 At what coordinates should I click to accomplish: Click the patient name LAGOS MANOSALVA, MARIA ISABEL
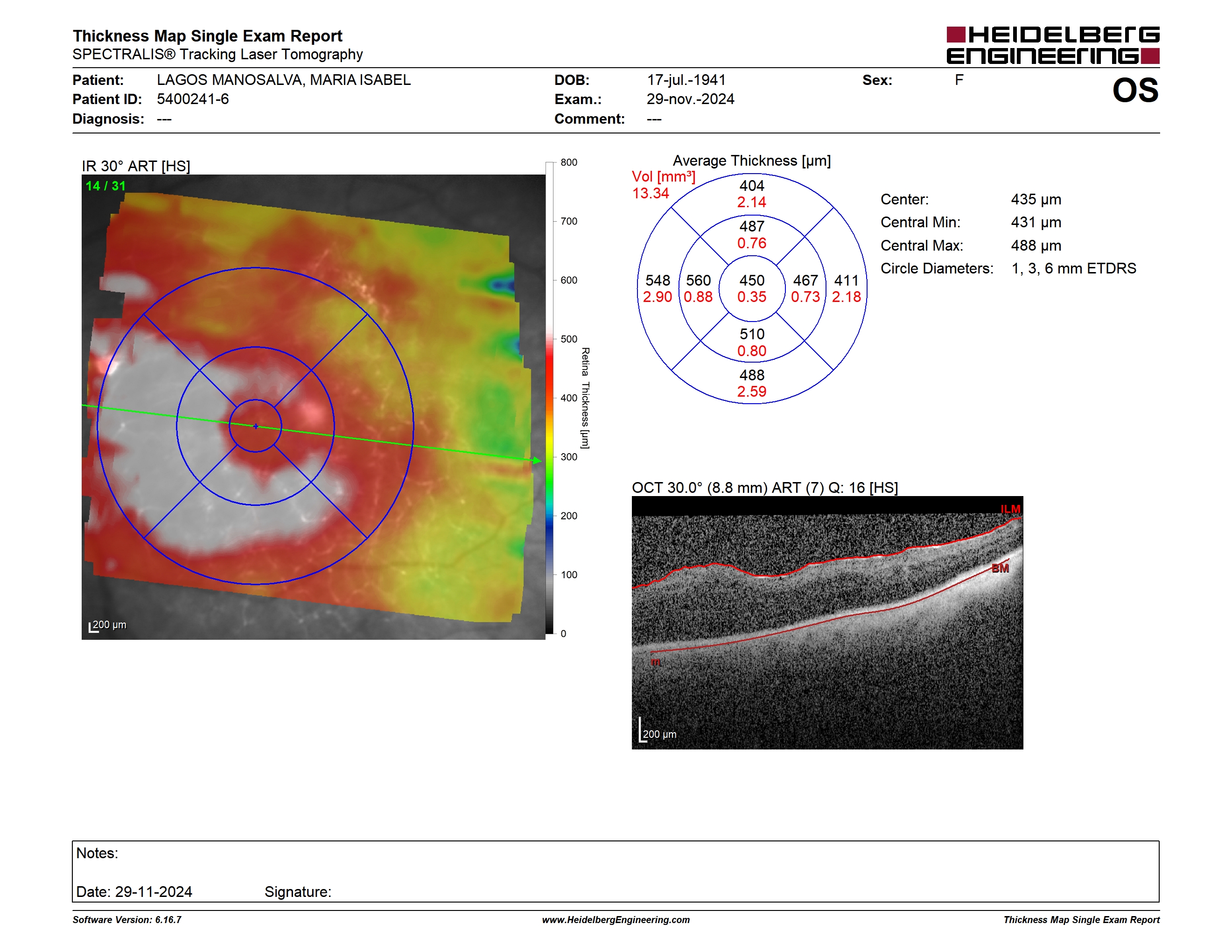(x=284, y=80)
